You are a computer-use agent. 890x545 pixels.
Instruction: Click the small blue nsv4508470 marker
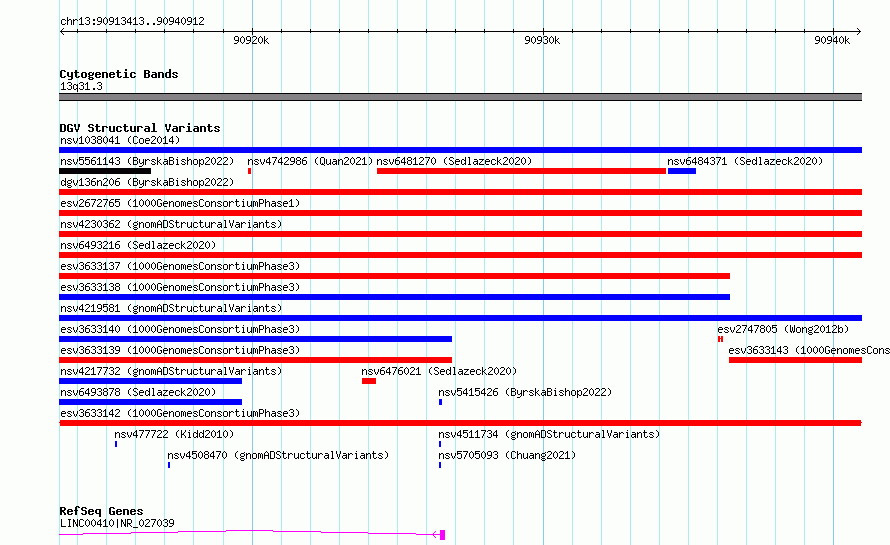point(169,465)
